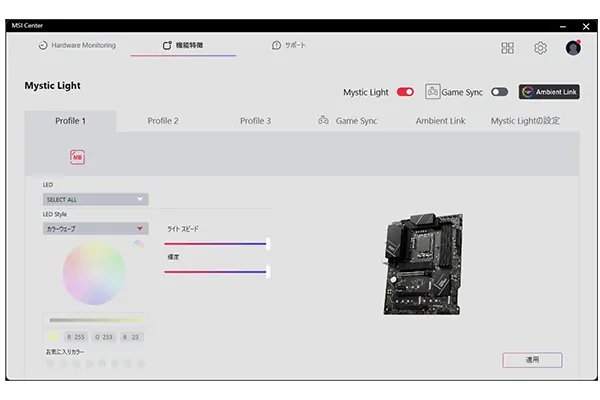Toggle the Mystic Light switch off
Viewport: 600px width, 400px height.
405,92
